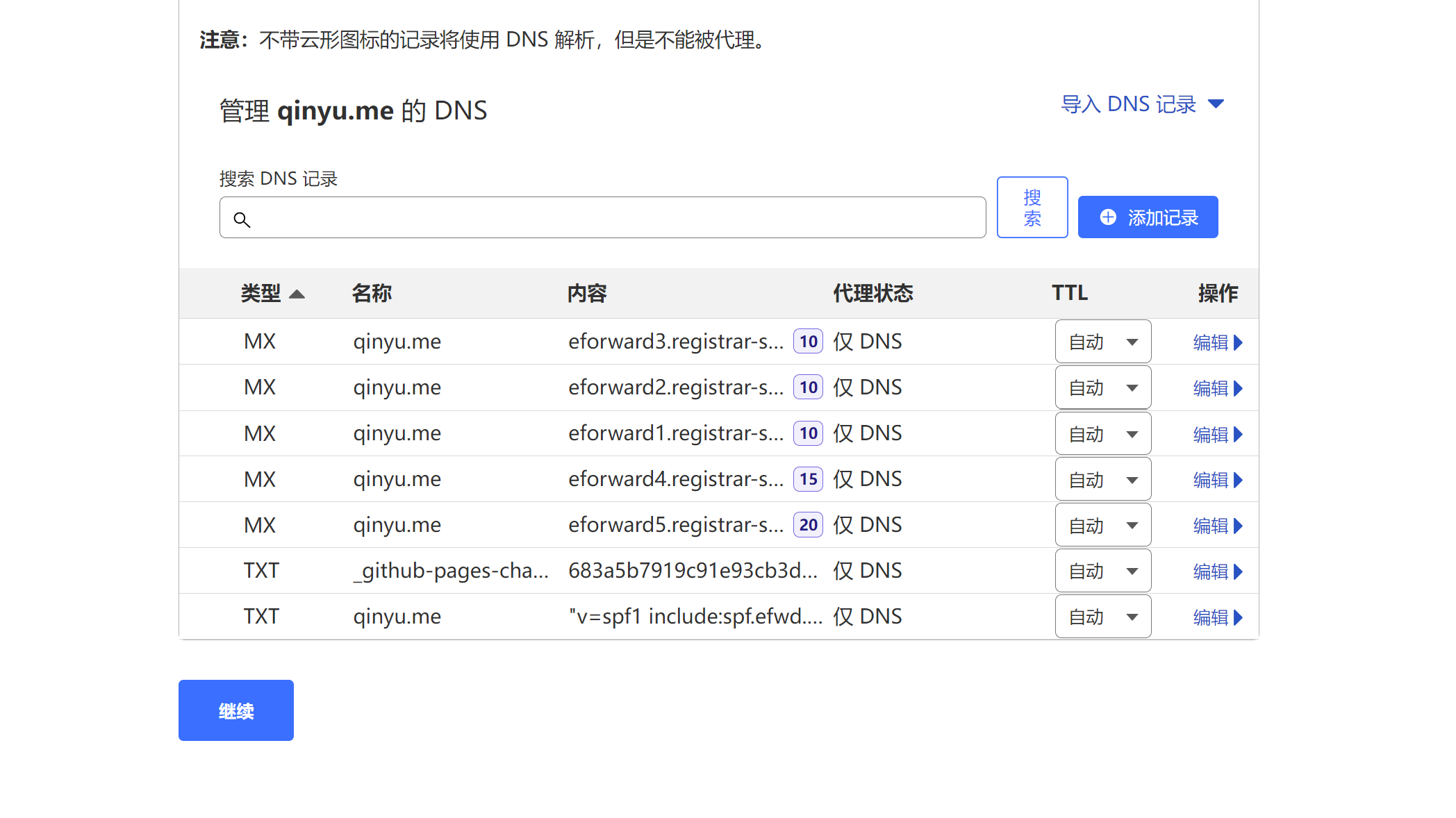Expand 编辑 for eforward5 MX record

click(x=1218, y=526)
